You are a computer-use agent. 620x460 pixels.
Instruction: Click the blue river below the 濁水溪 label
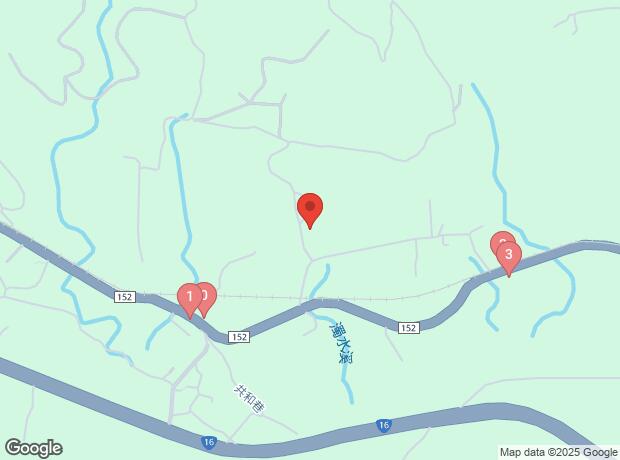coord(347,383)
